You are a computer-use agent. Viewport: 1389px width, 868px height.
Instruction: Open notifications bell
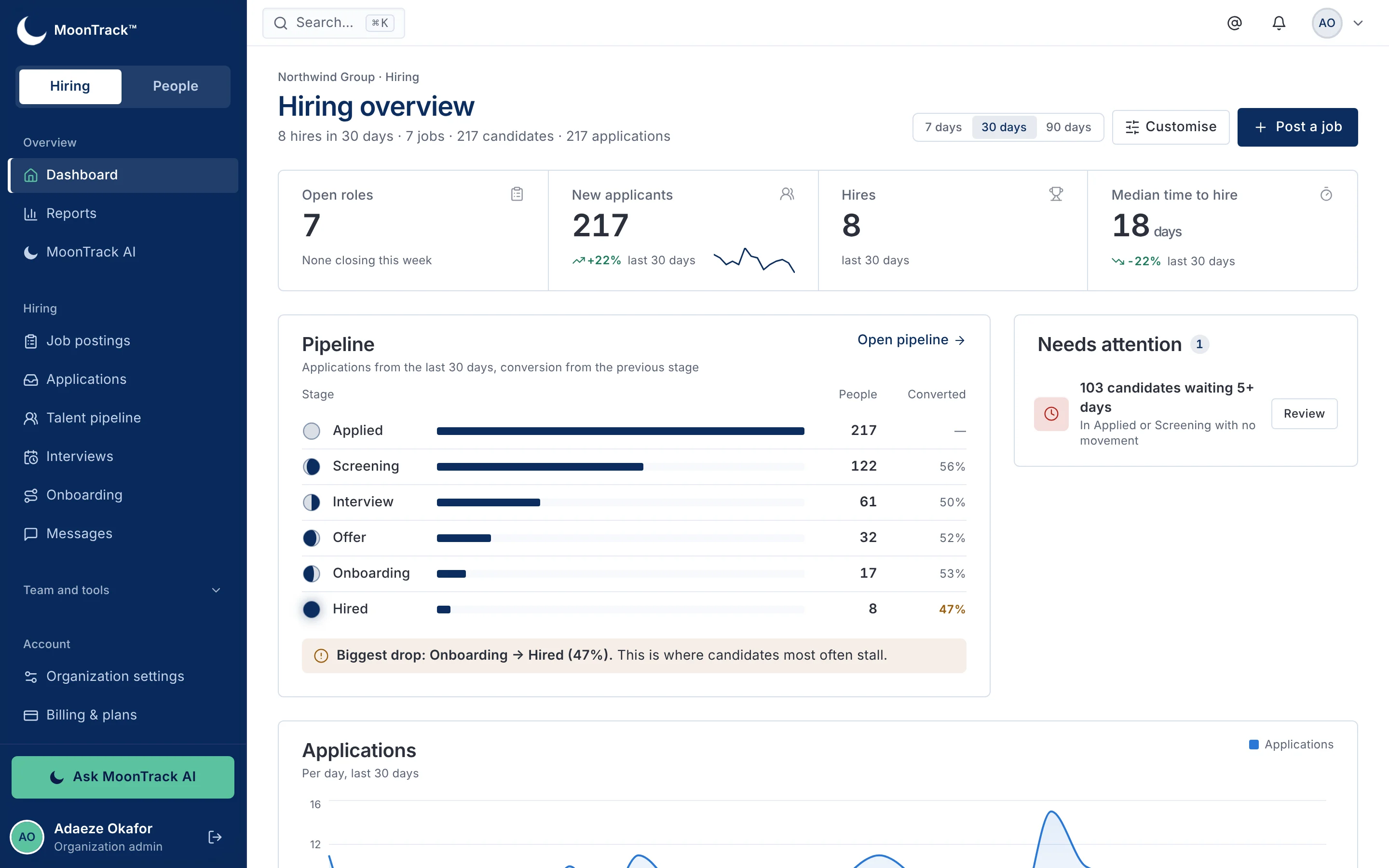[x=1279, y=23]
